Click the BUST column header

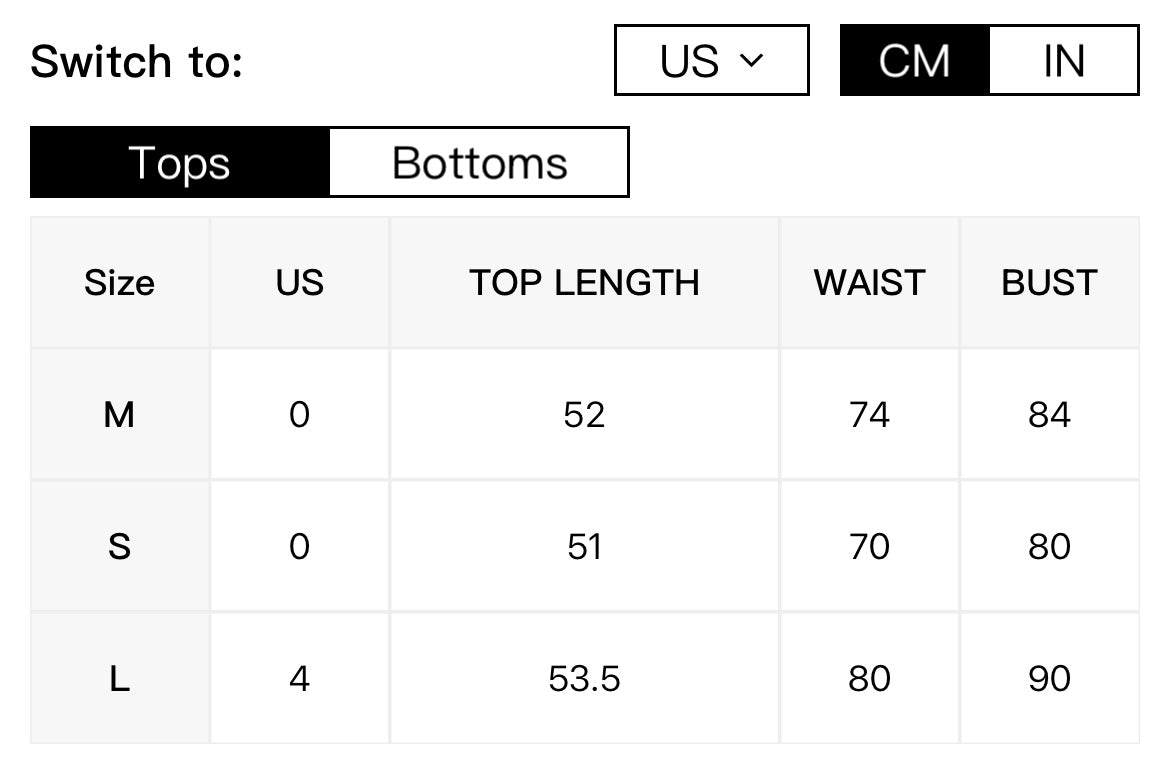(1049, 283)
